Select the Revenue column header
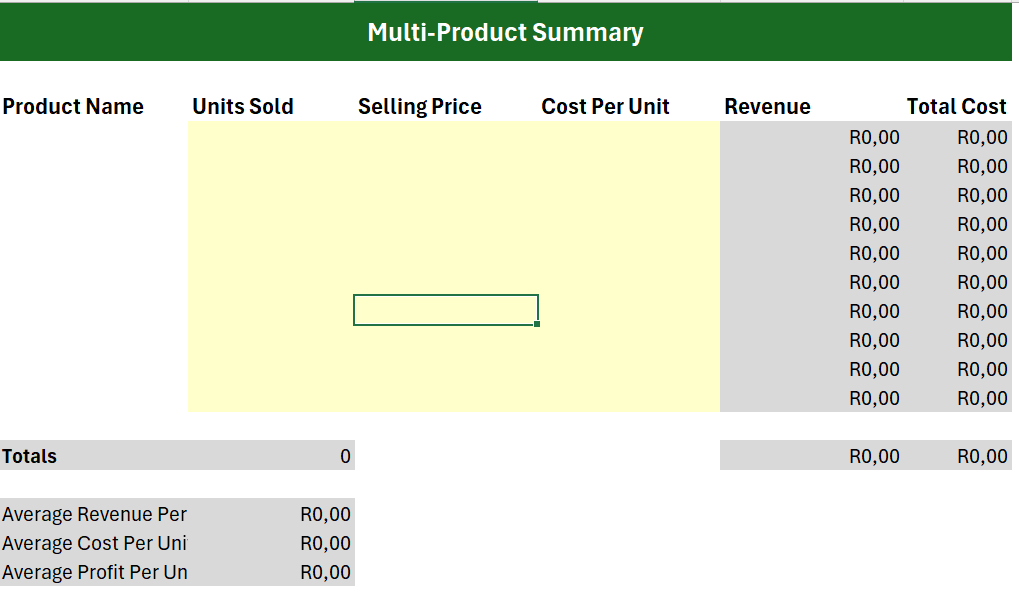Image resolution: width=1019 pixels, height=600 pixels. pyautogui.click(x=767, y=106)
